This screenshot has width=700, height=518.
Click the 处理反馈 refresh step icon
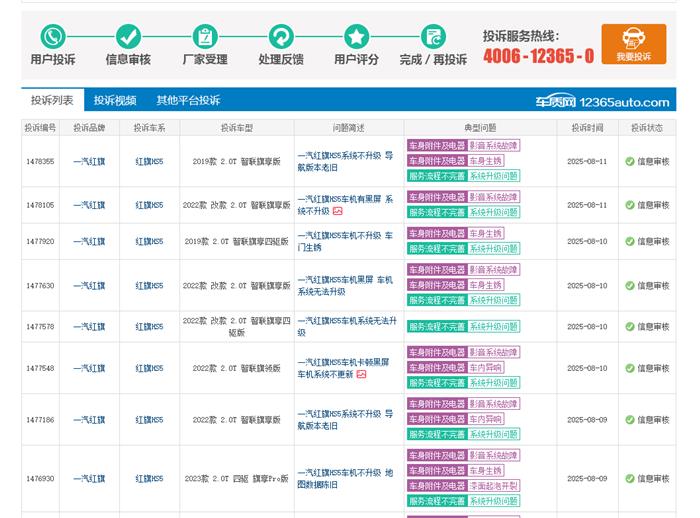(x=281, y=37)
